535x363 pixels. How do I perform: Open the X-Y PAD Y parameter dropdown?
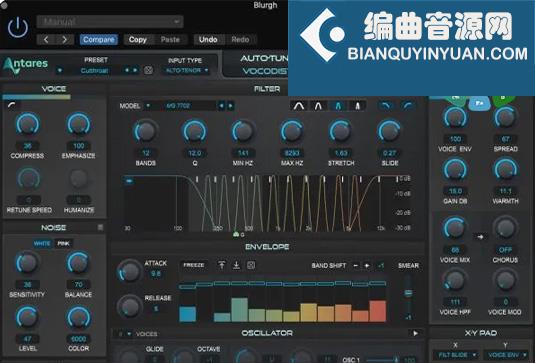click(x=506, y=355)
